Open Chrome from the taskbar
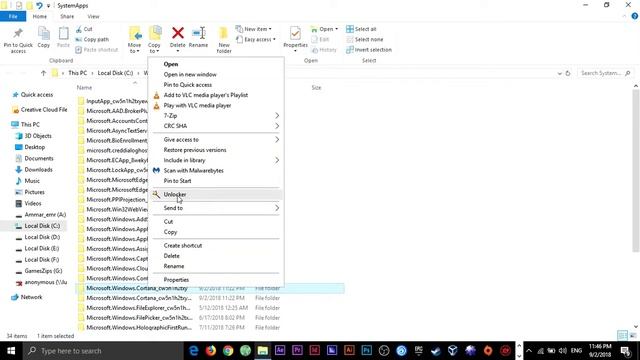This screenshot has width=640, height=360. point(228,351)
